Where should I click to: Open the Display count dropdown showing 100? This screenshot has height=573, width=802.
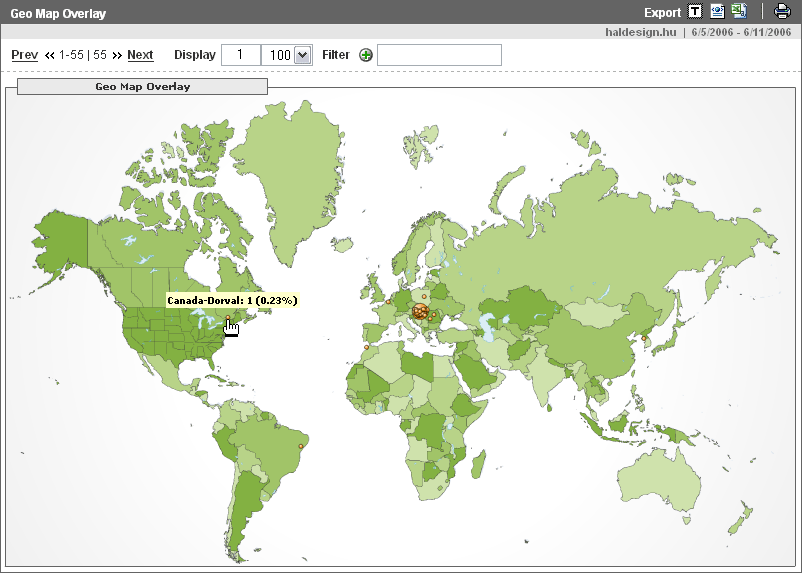pos(303,55)
